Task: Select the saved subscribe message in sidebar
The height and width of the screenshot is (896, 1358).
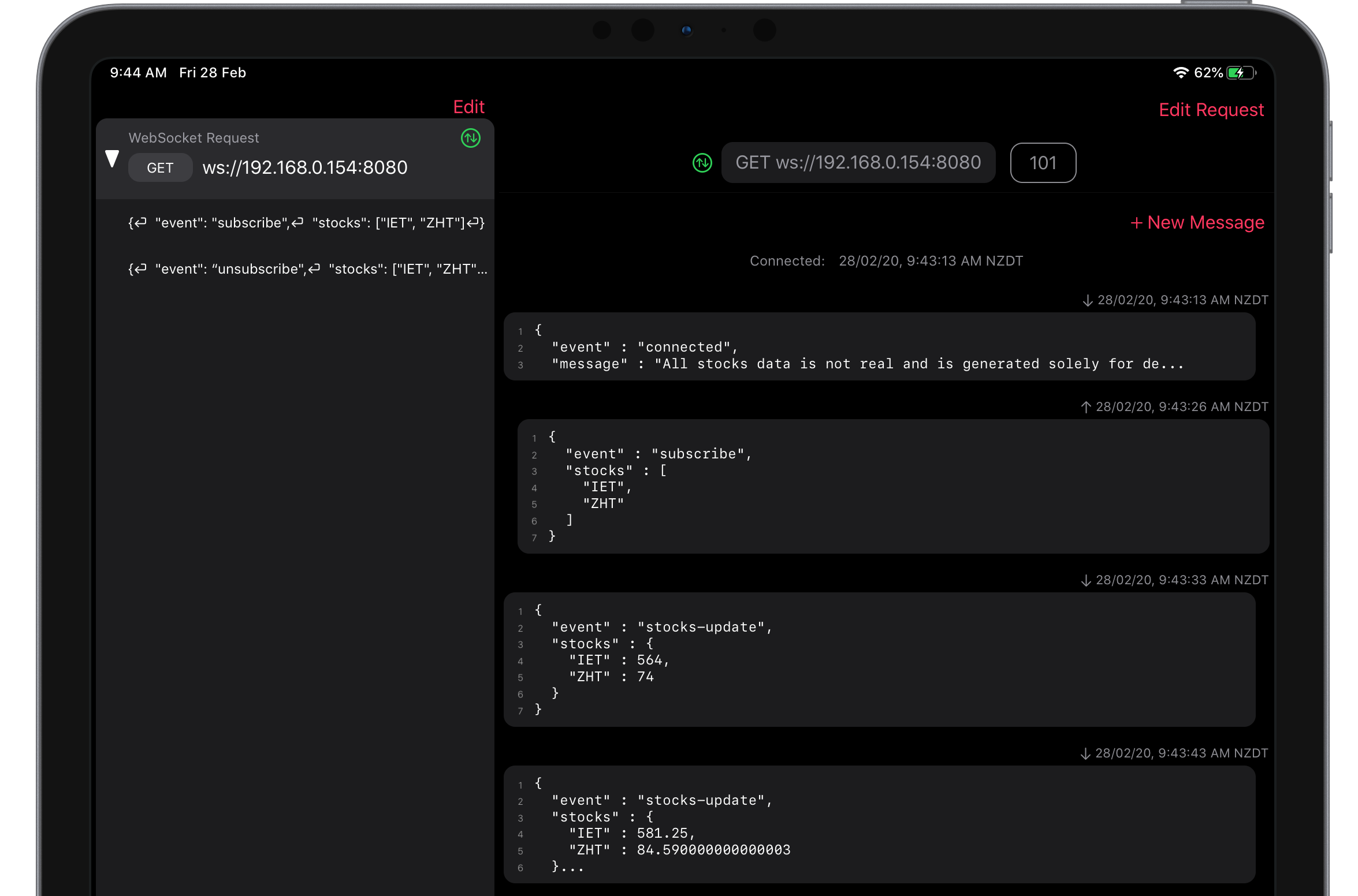Action: [306, 223]
